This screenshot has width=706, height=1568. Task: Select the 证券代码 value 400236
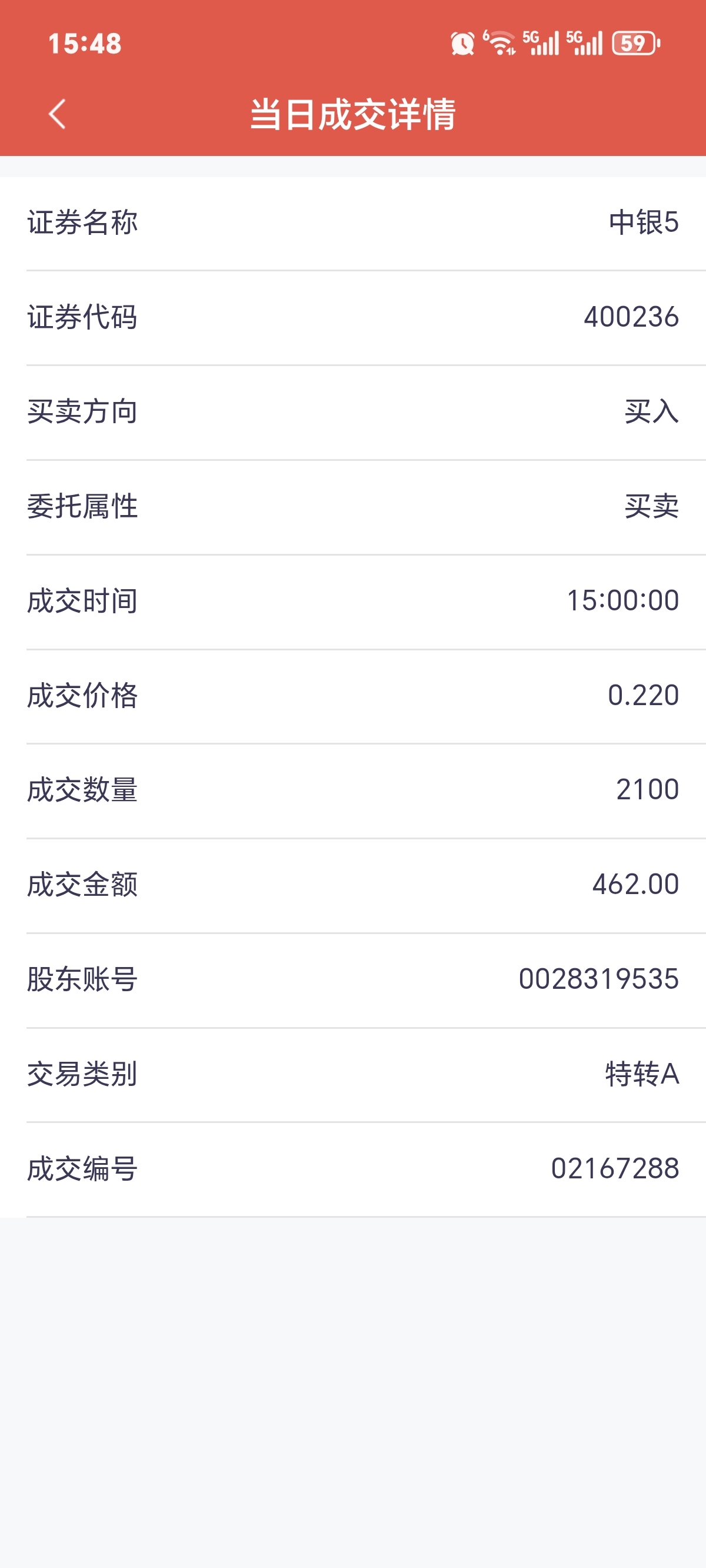(631, 317)
